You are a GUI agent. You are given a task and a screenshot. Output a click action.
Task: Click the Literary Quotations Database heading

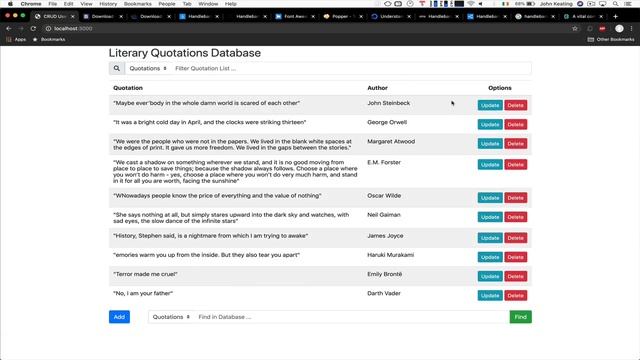pos(184,53)
